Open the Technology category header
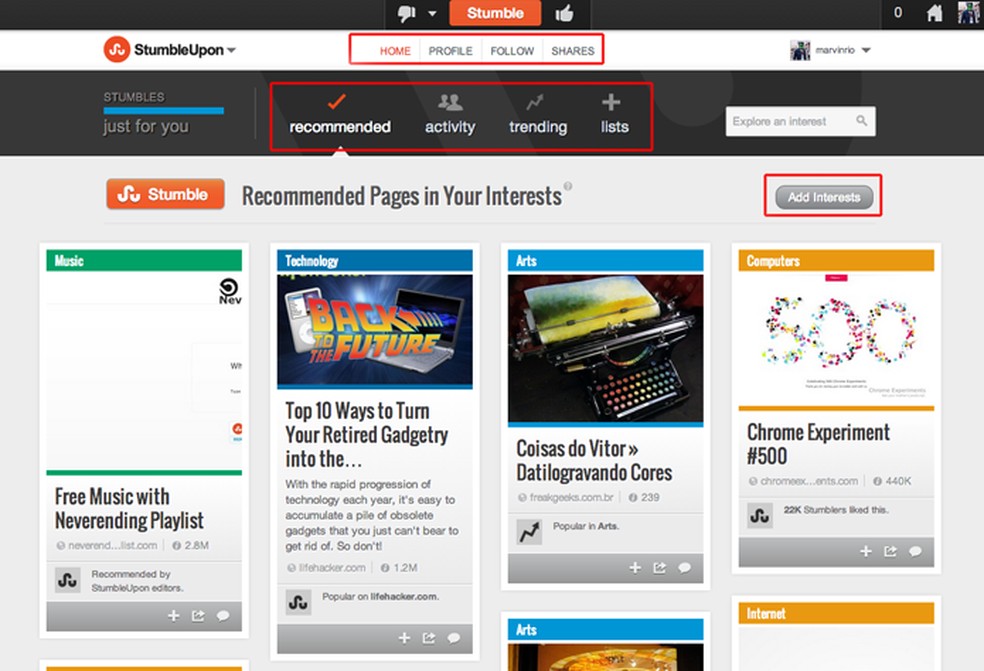984x671 pixels. coord(375,260)
